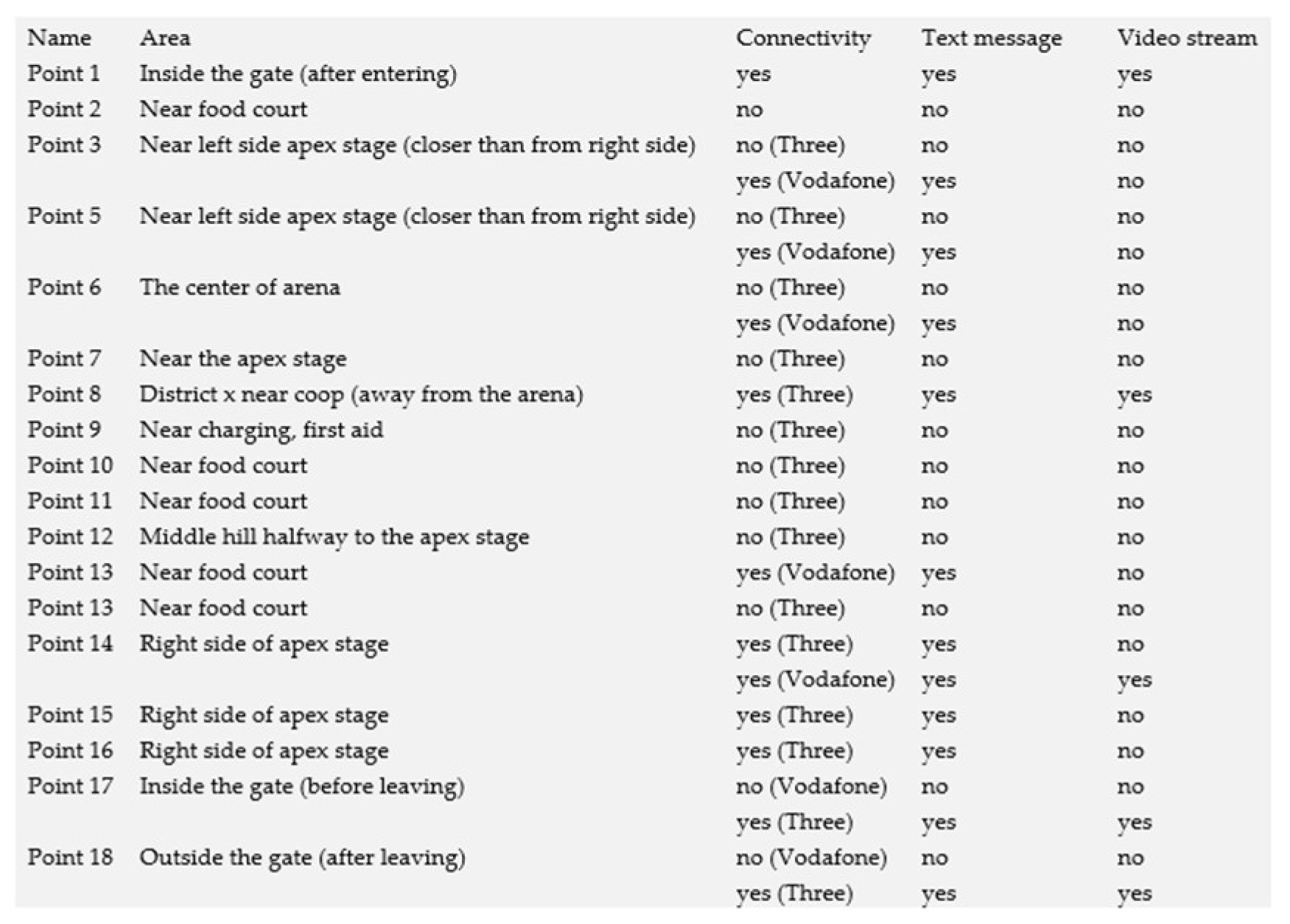Viewport: 1290px width, 924px height.
Task: Click the Connectivity column header
Action: tap(803, 38)
